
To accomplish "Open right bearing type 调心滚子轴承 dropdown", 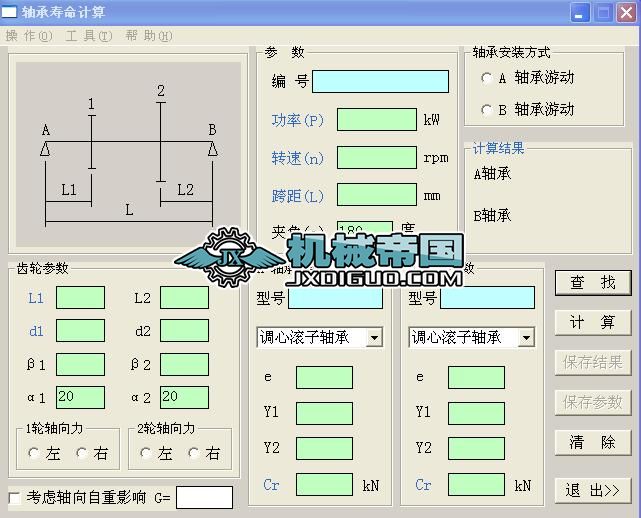I will pos(526,338).
